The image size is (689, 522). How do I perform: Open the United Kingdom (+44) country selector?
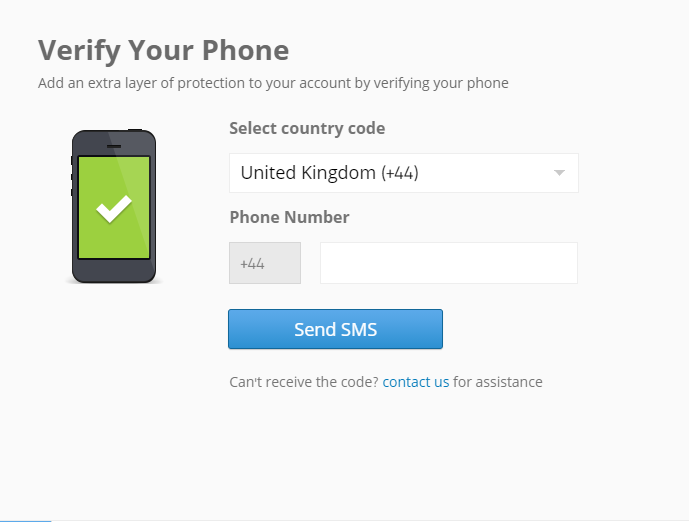point(403,173)
